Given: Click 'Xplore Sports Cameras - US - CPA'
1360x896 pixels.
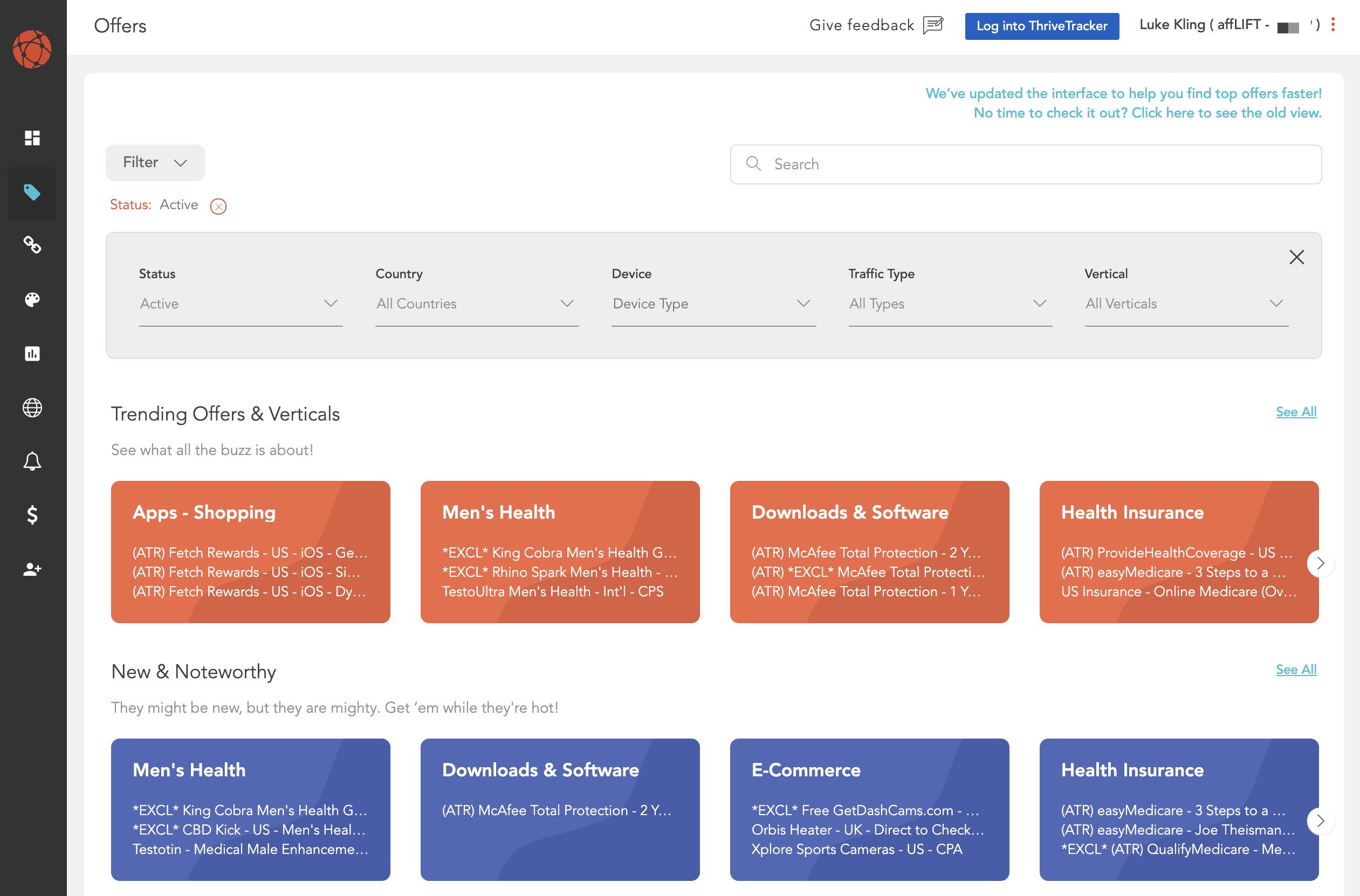Looking at the screenshot, I should (x=856, y=849).
